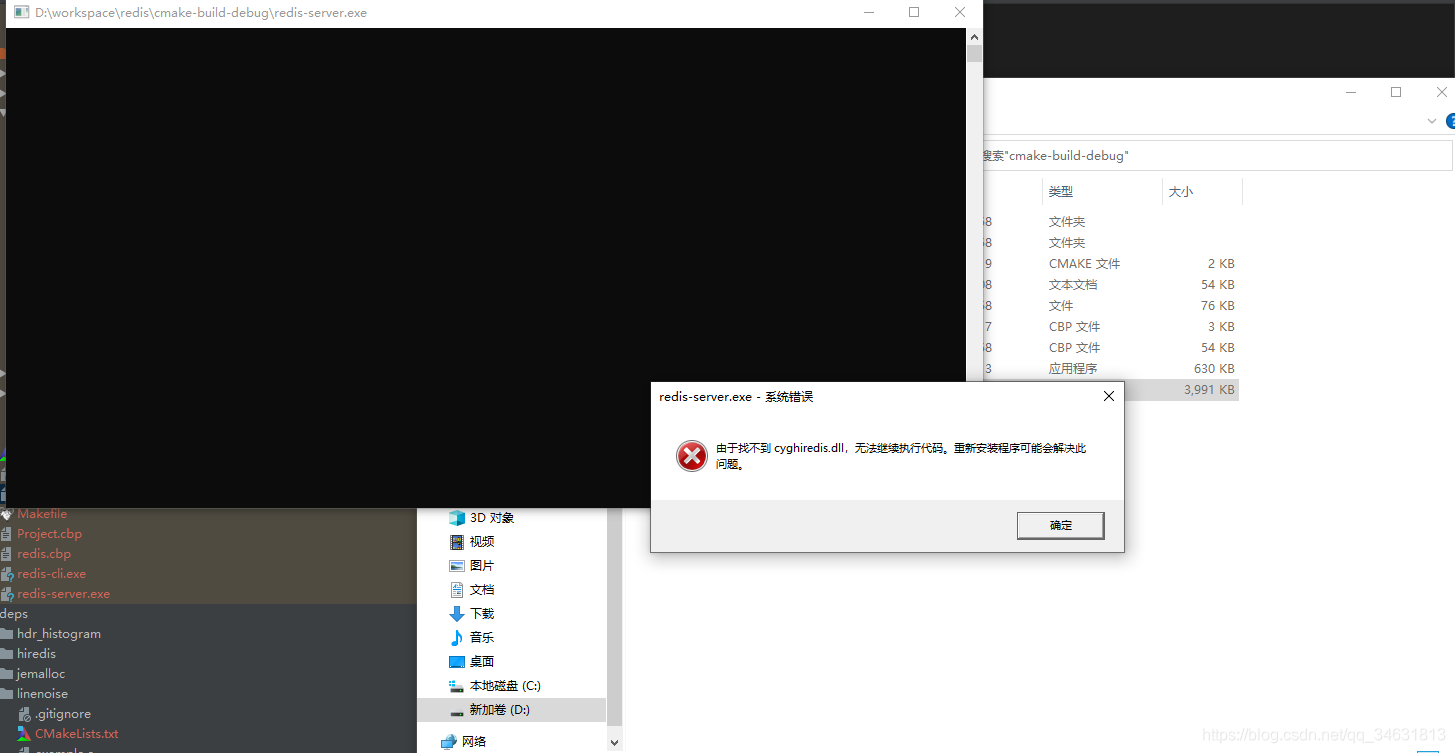Click the console window scrollbar thumb
The image size is (1455, 753).
click(x=974, y=54)
